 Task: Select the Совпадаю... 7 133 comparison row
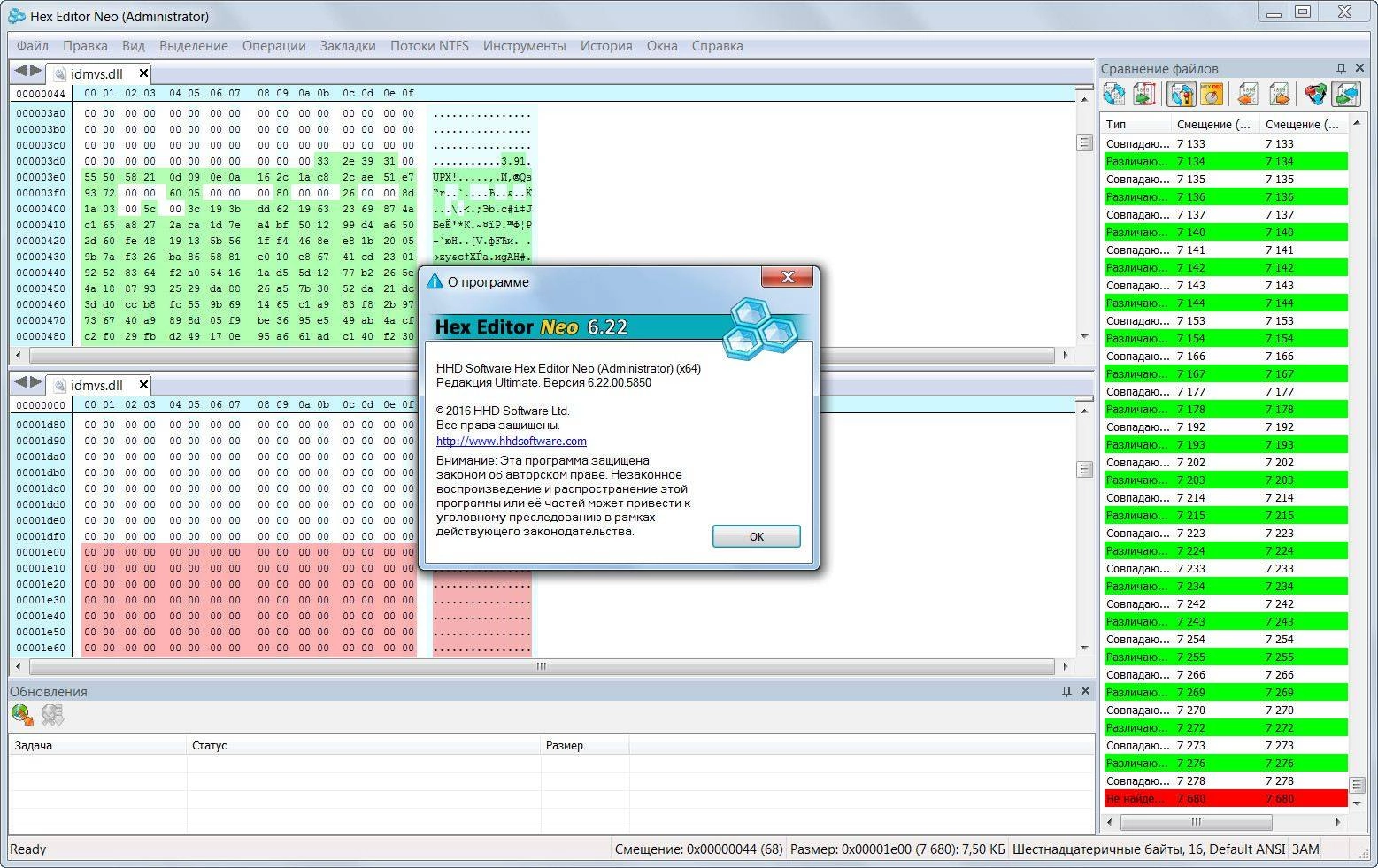click(1226, 143)
